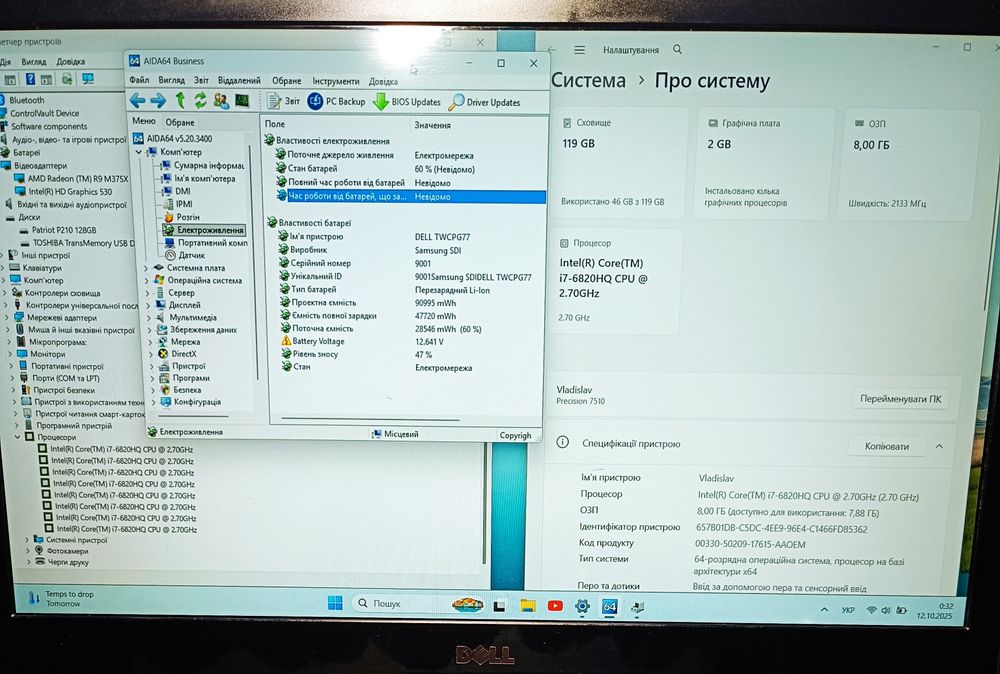Open the Settings hamburger navigation menu

pyautogui.click(x=579, y=50)
